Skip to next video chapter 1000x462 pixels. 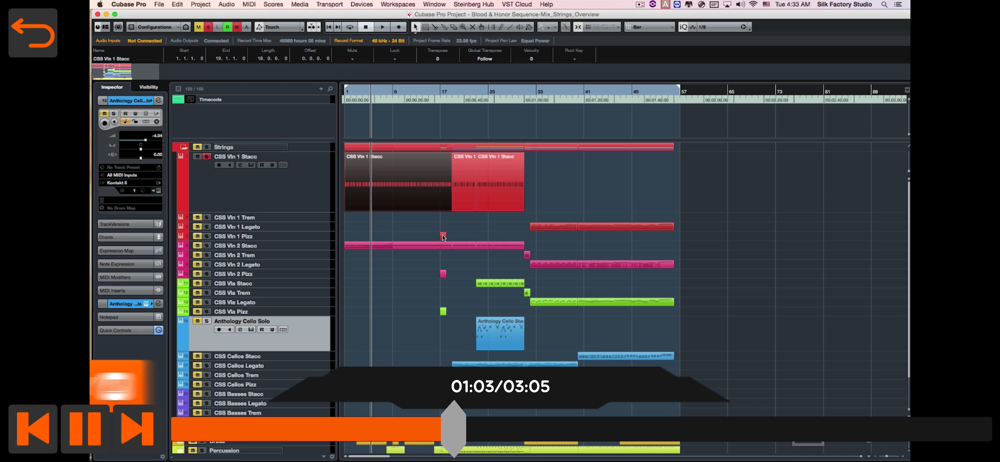(x=136, y=428)
